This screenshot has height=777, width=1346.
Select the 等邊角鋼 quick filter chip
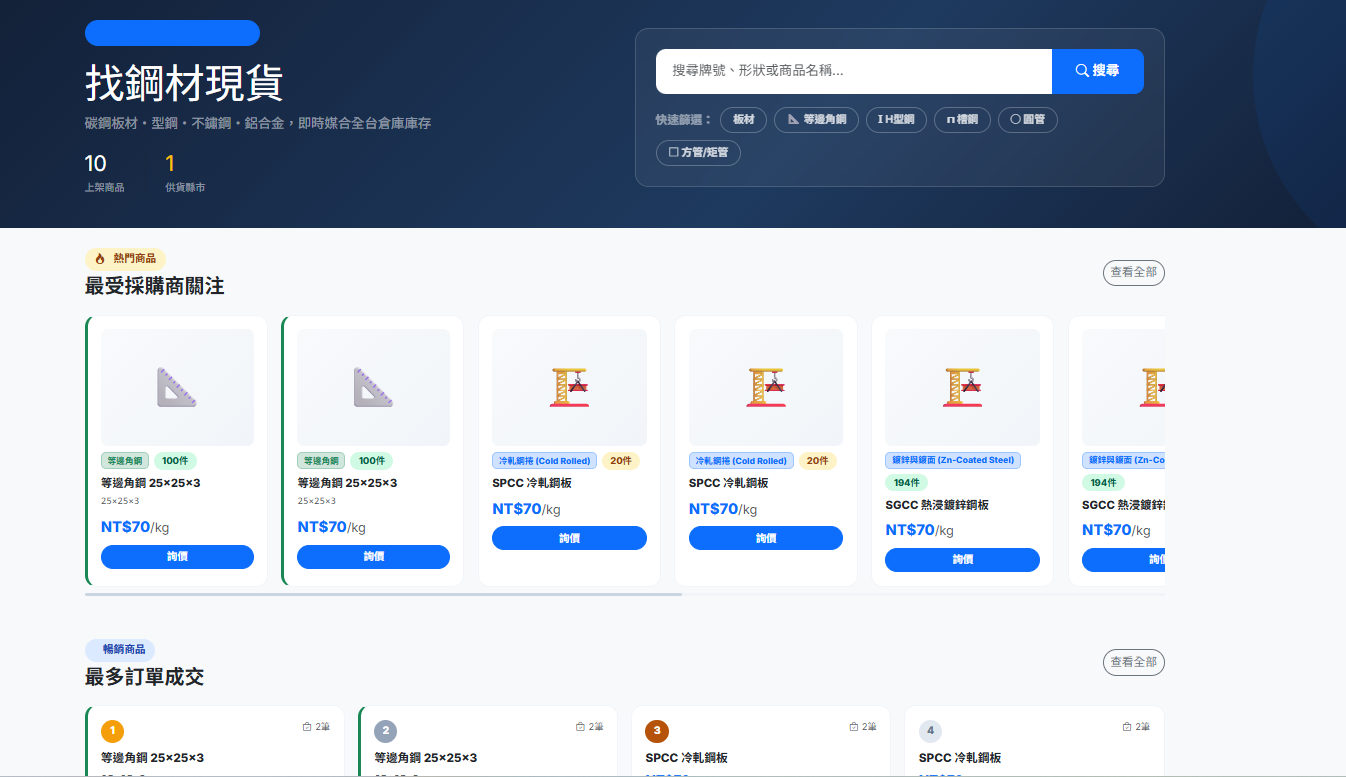(816, 120)
